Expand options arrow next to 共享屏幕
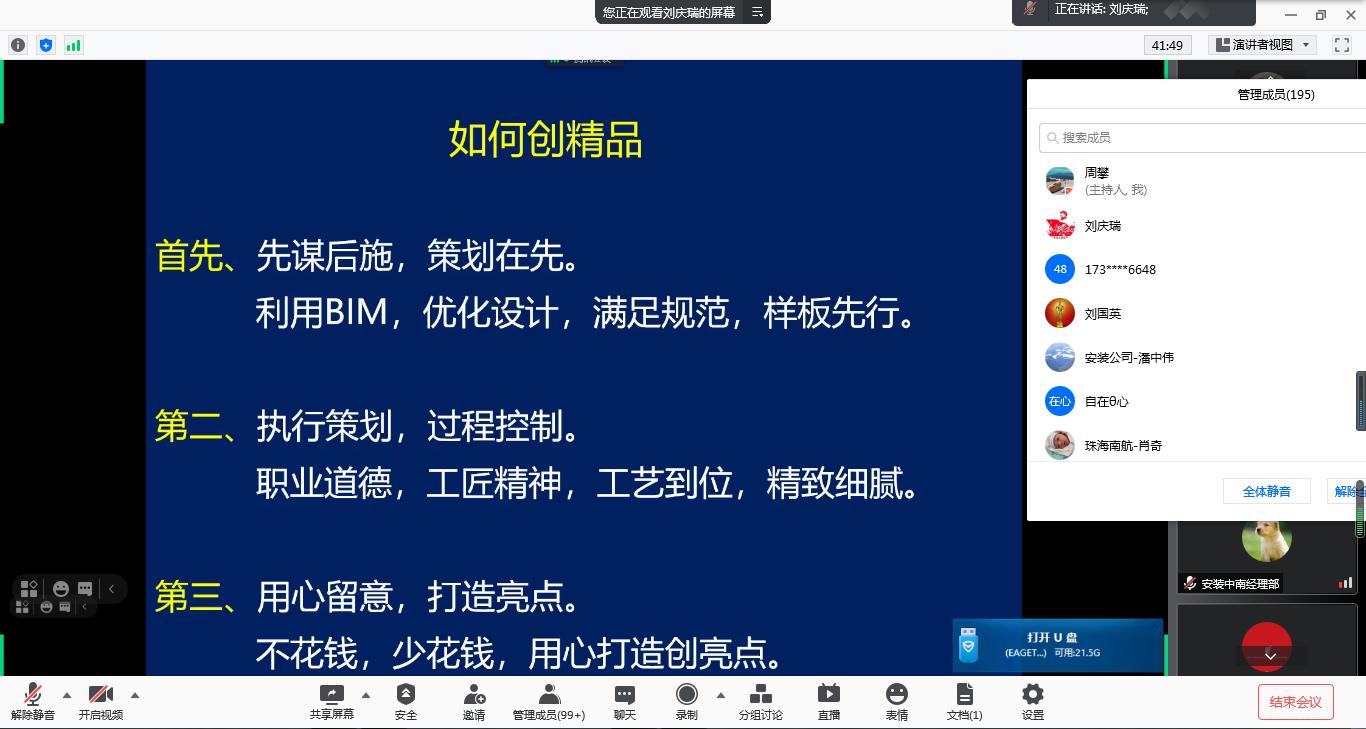This screenshot has width=1366, height=729. point(366,695)
